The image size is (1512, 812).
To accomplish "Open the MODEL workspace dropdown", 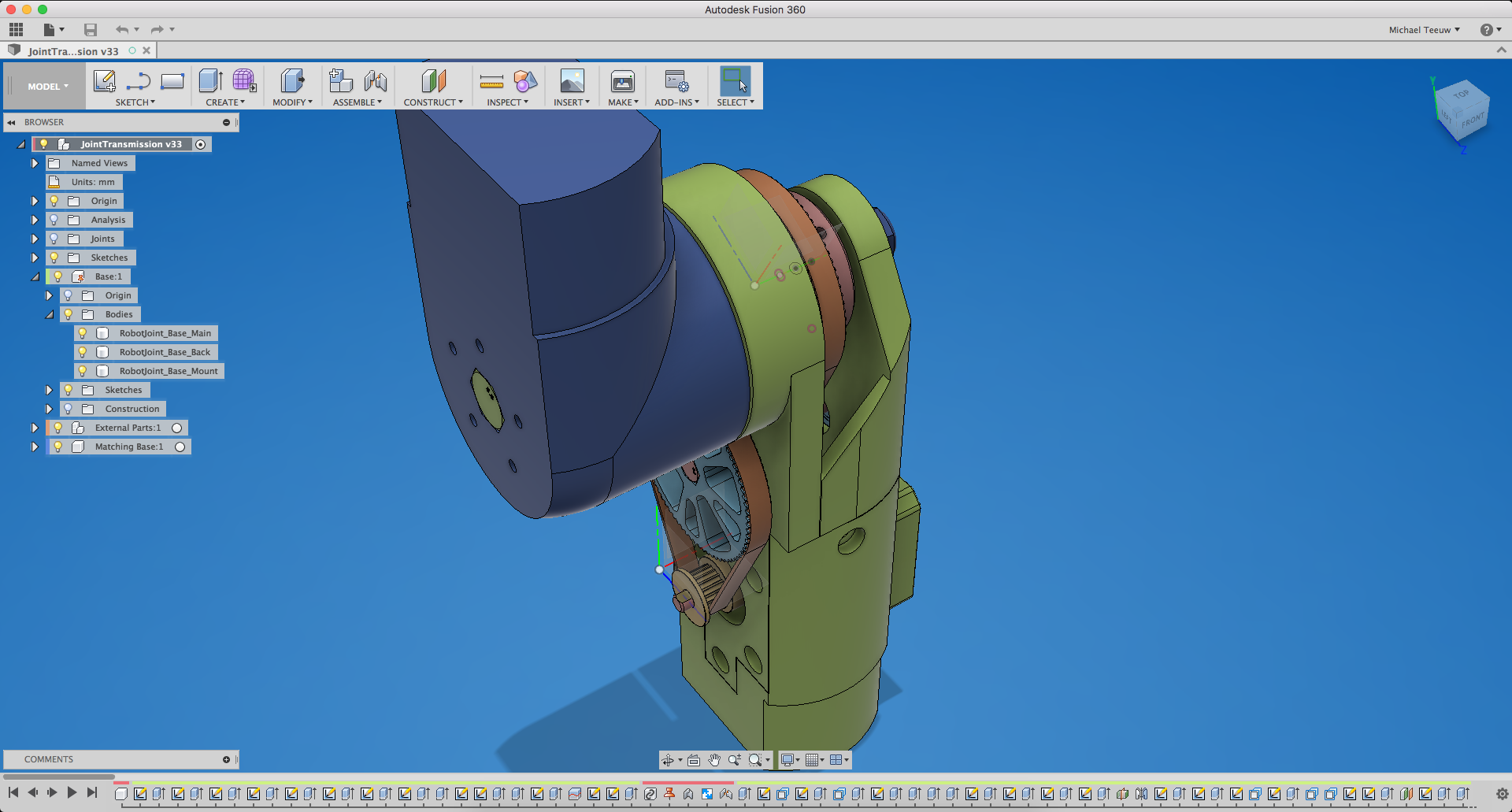I will (47, 87).
